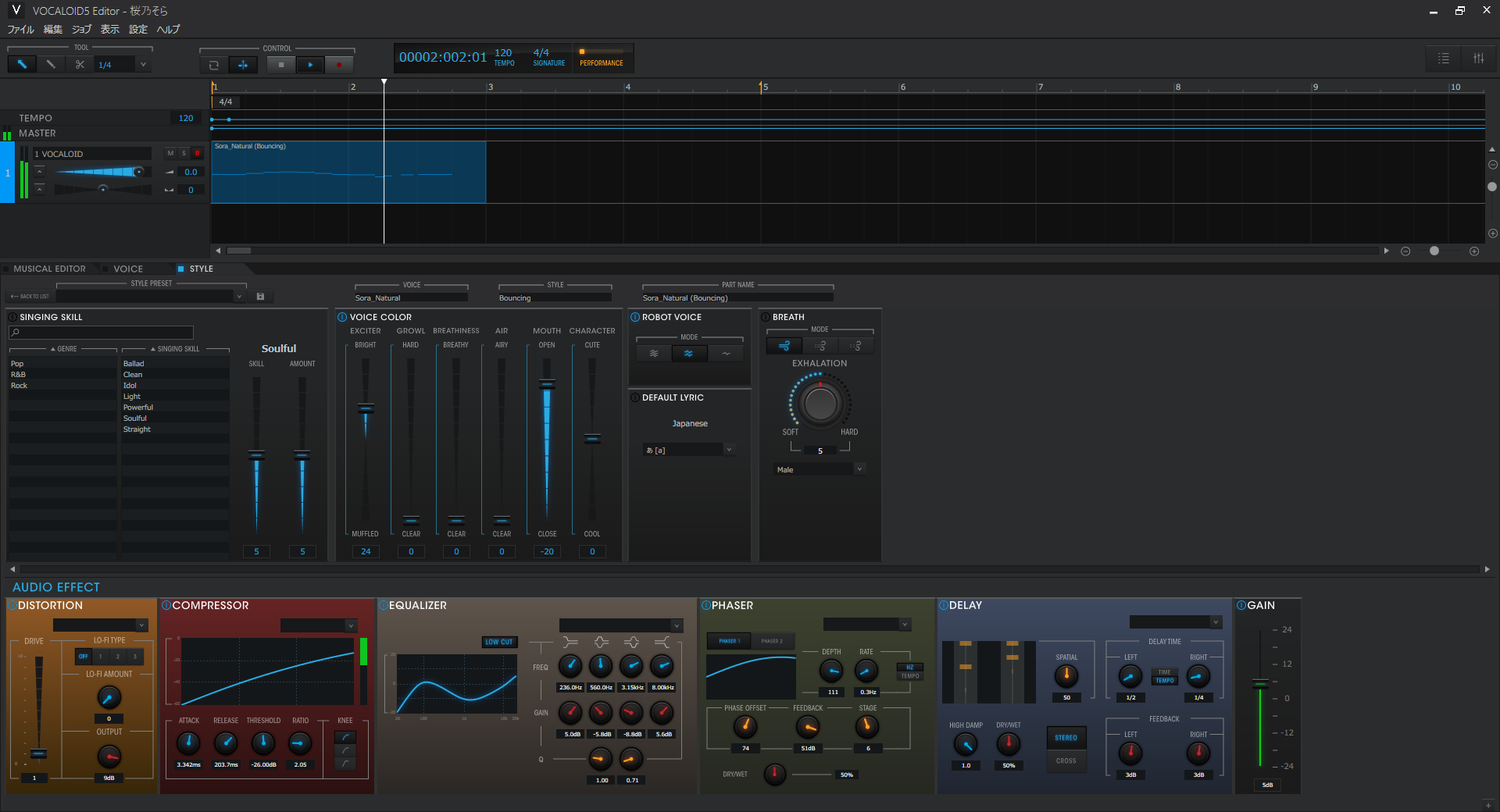1500x812 pixels.
Task: Open the ファイル menu
Action: point(21,30)
